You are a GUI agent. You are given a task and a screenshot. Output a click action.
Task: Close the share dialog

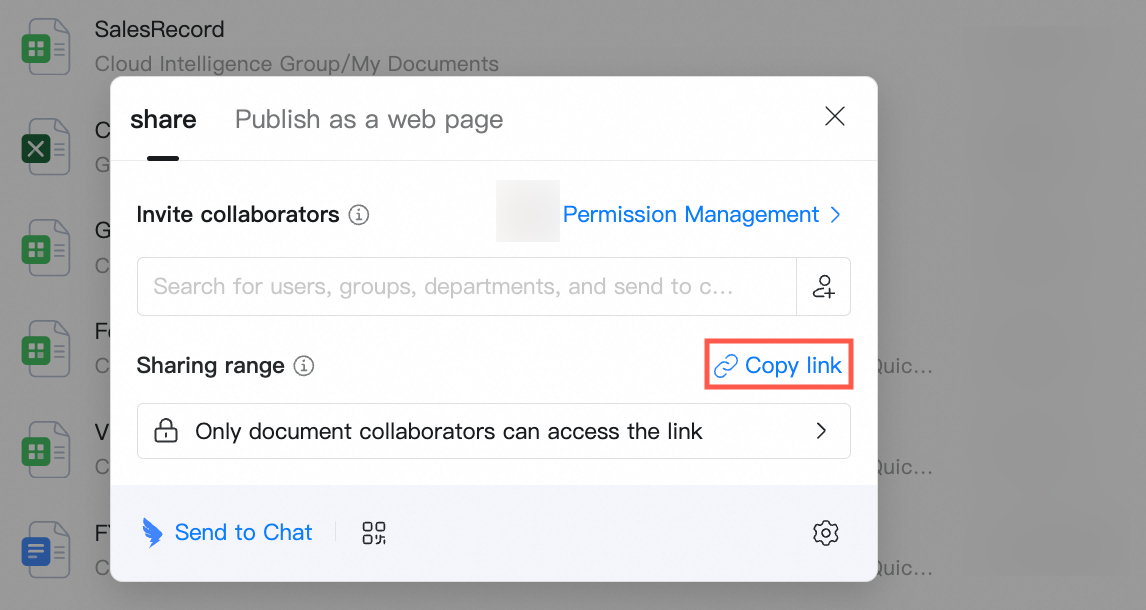tap(835, 115)
